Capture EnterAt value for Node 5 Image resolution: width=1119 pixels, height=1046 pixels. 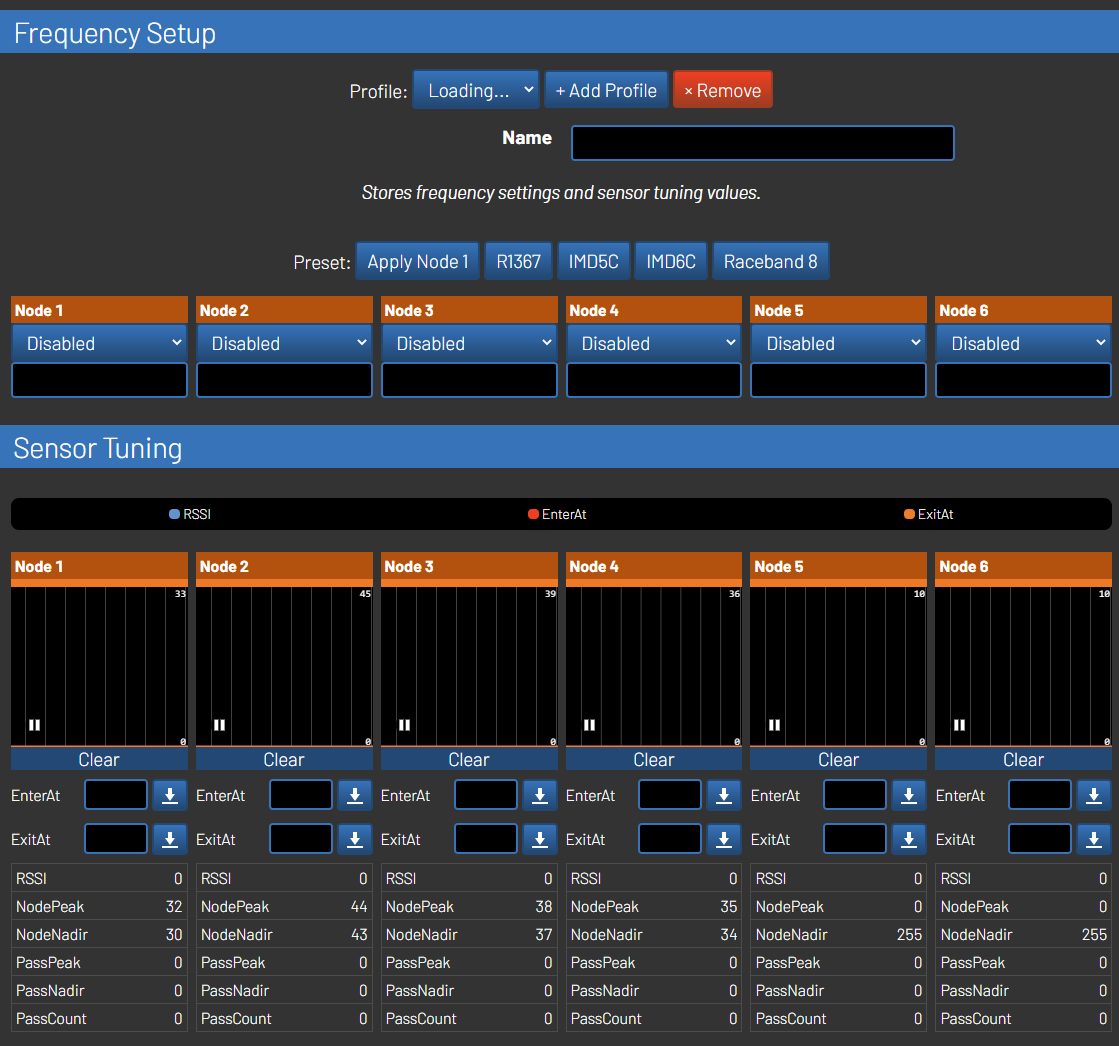click(908, 795)
